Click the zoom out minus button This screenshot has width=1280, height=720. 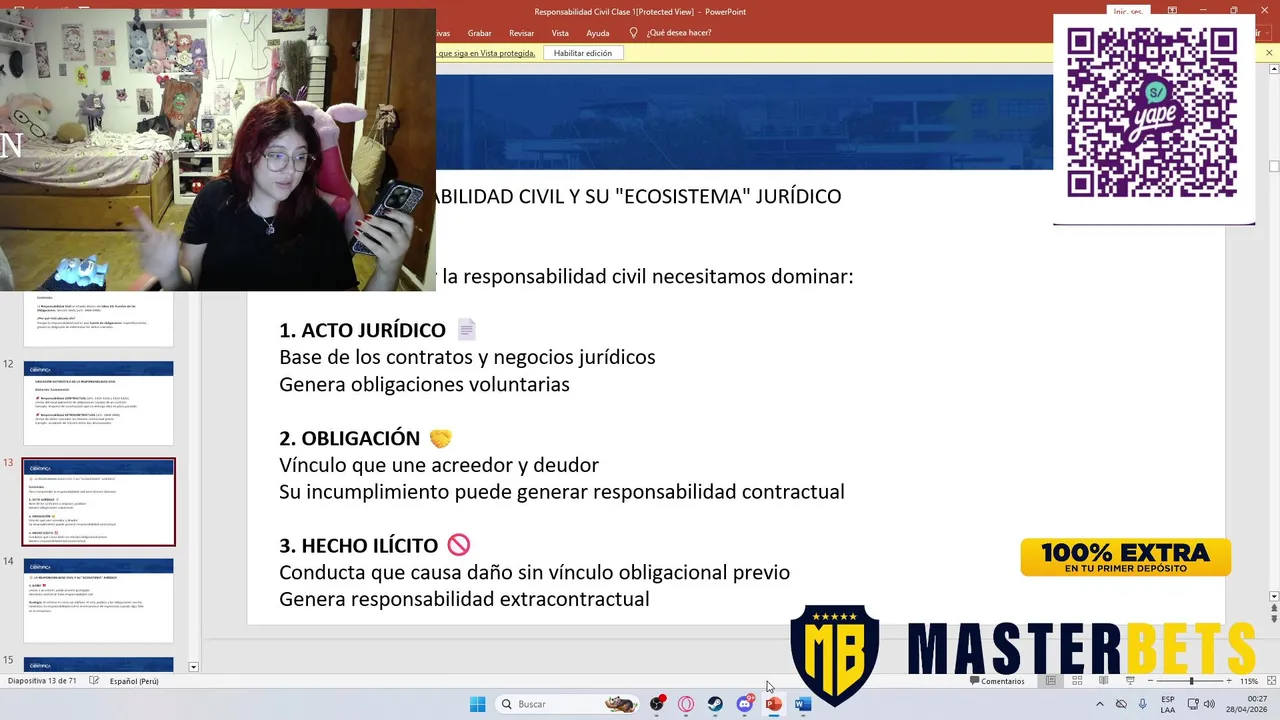[1149, 681]
